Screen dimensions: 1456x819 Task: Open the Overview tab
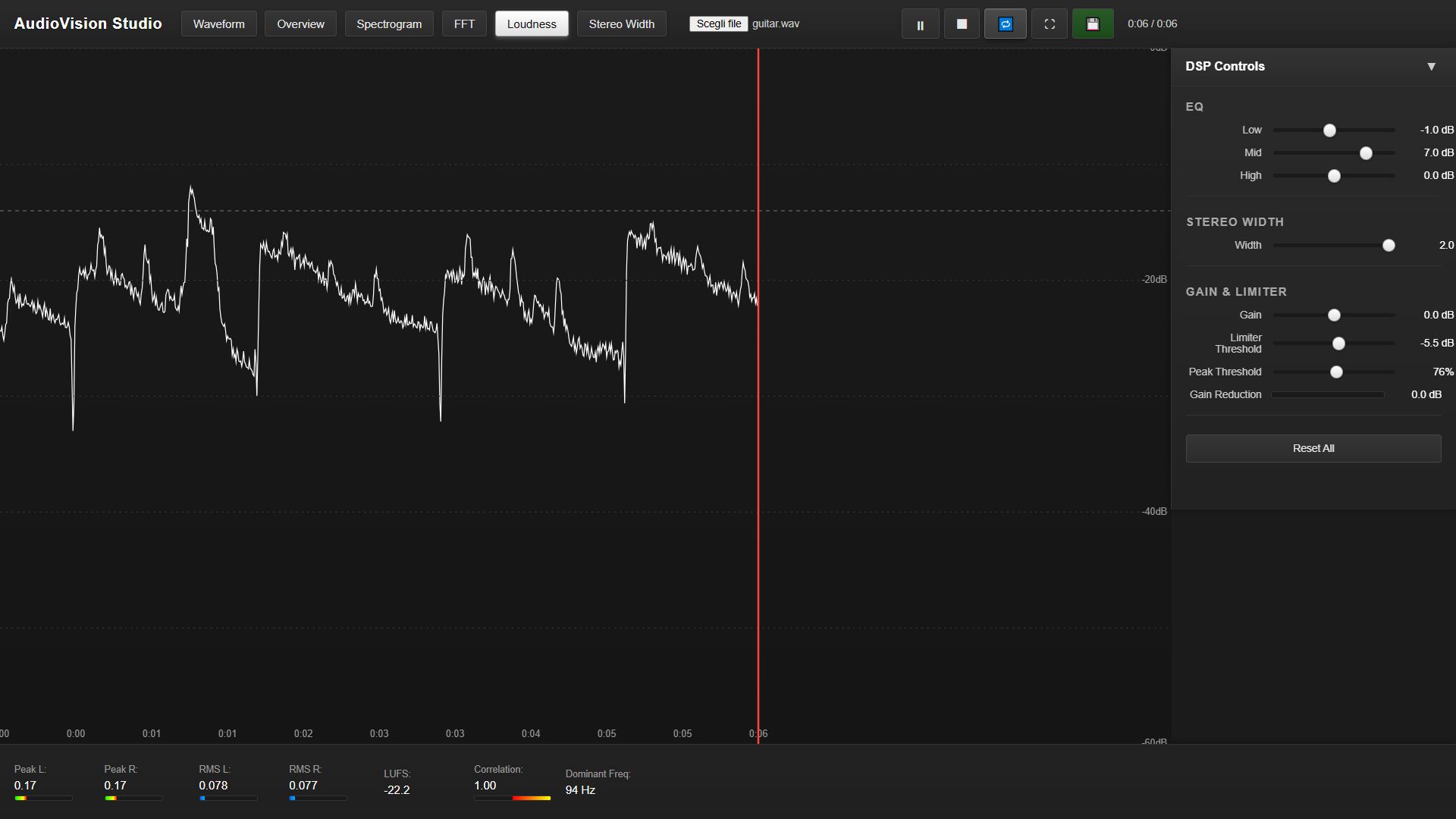(300, 24)
